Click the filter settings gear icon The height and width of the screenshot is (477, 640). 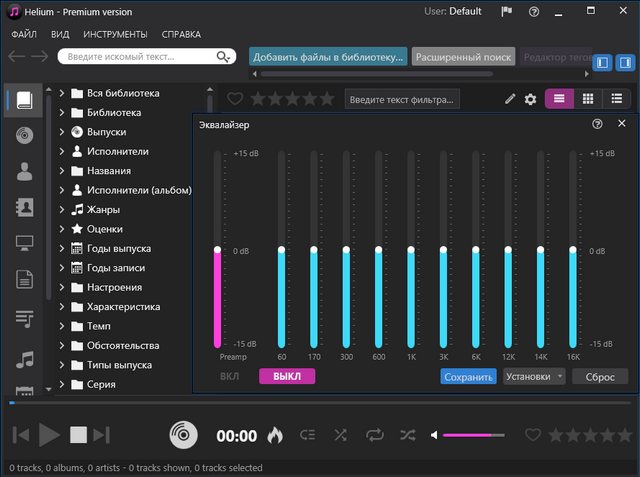pyautogui.click(x=530, y=99)
